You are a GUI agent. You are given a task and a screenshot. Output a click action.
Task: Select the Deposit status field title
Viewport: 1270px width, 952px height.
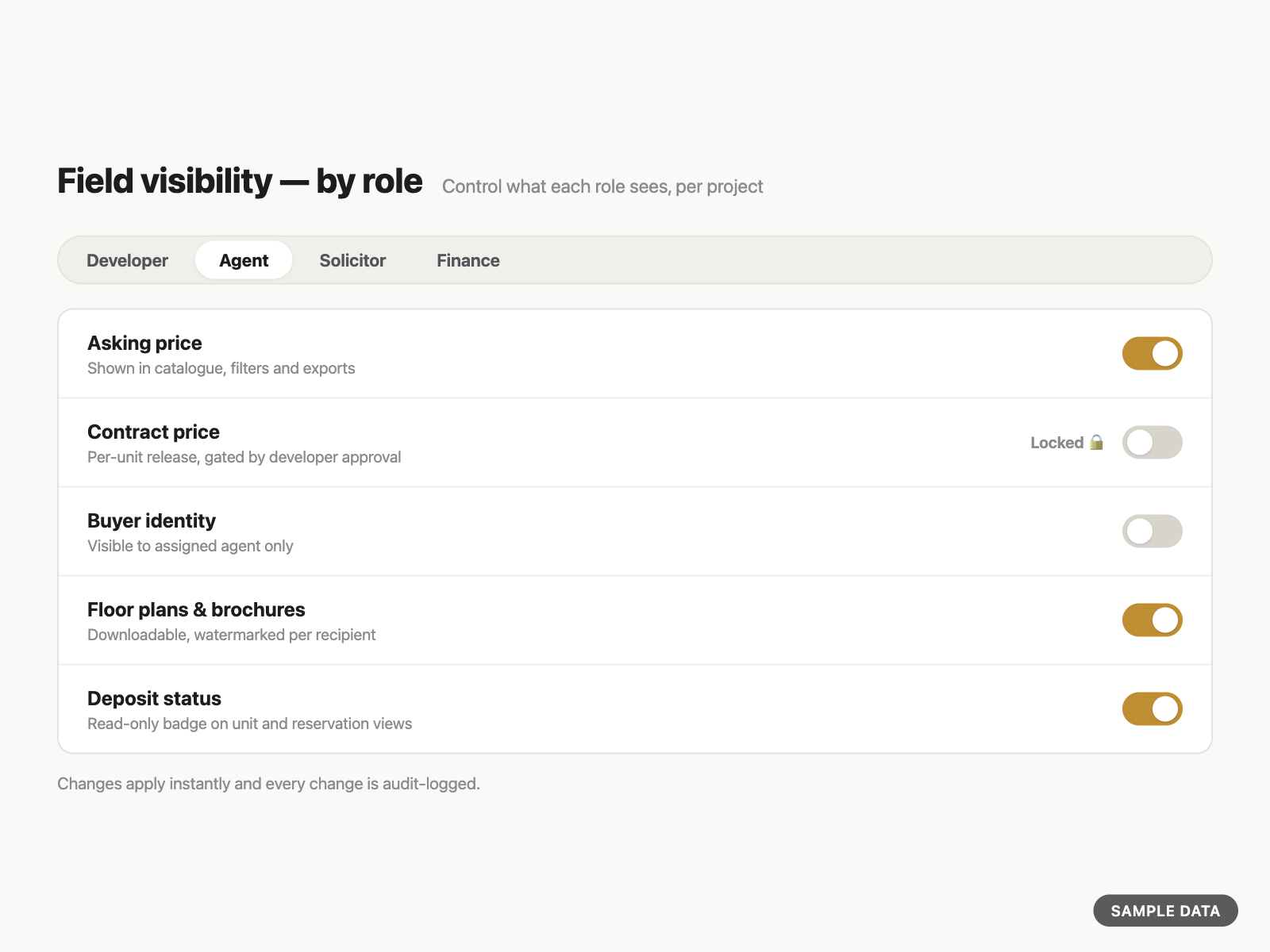154,698
